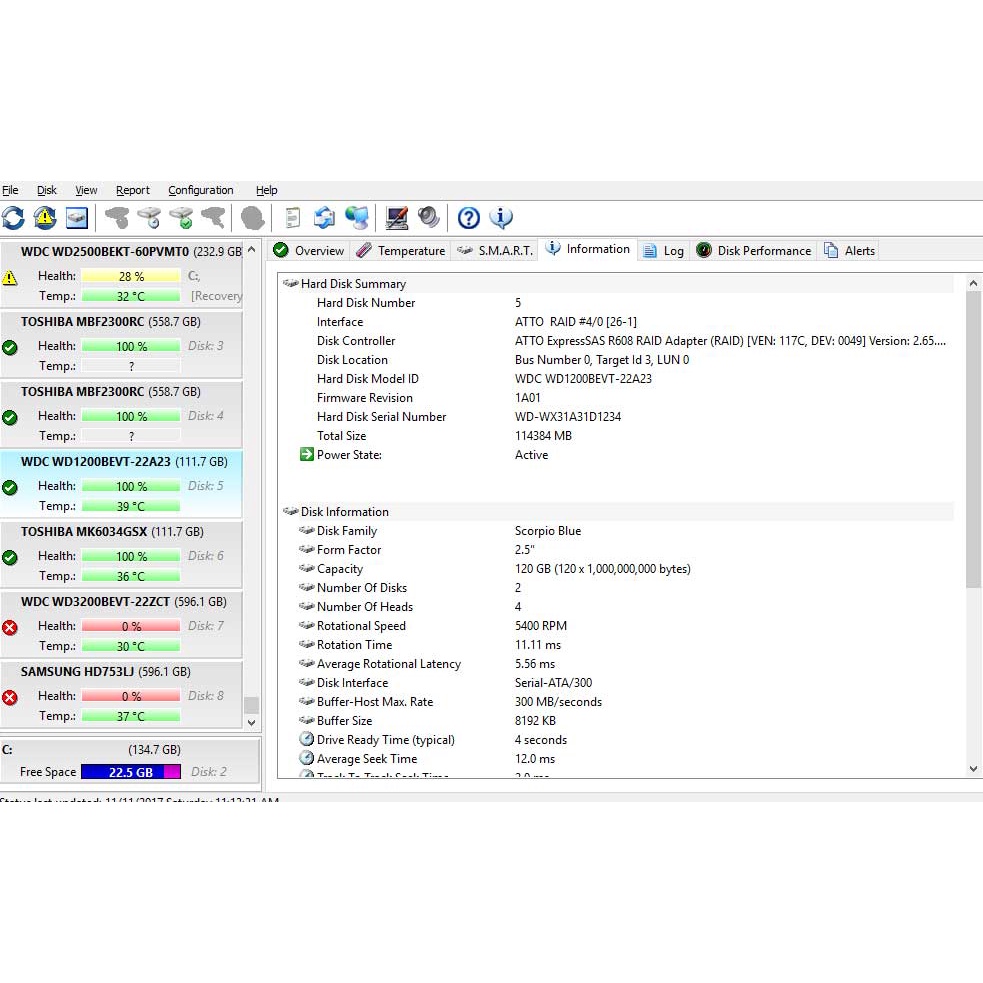Image resolution: width=983 pixels, height=983 pixels.
Task: Click the envelope send report toolbar icon
Action: pyautogui.click(x=324, y=218)
